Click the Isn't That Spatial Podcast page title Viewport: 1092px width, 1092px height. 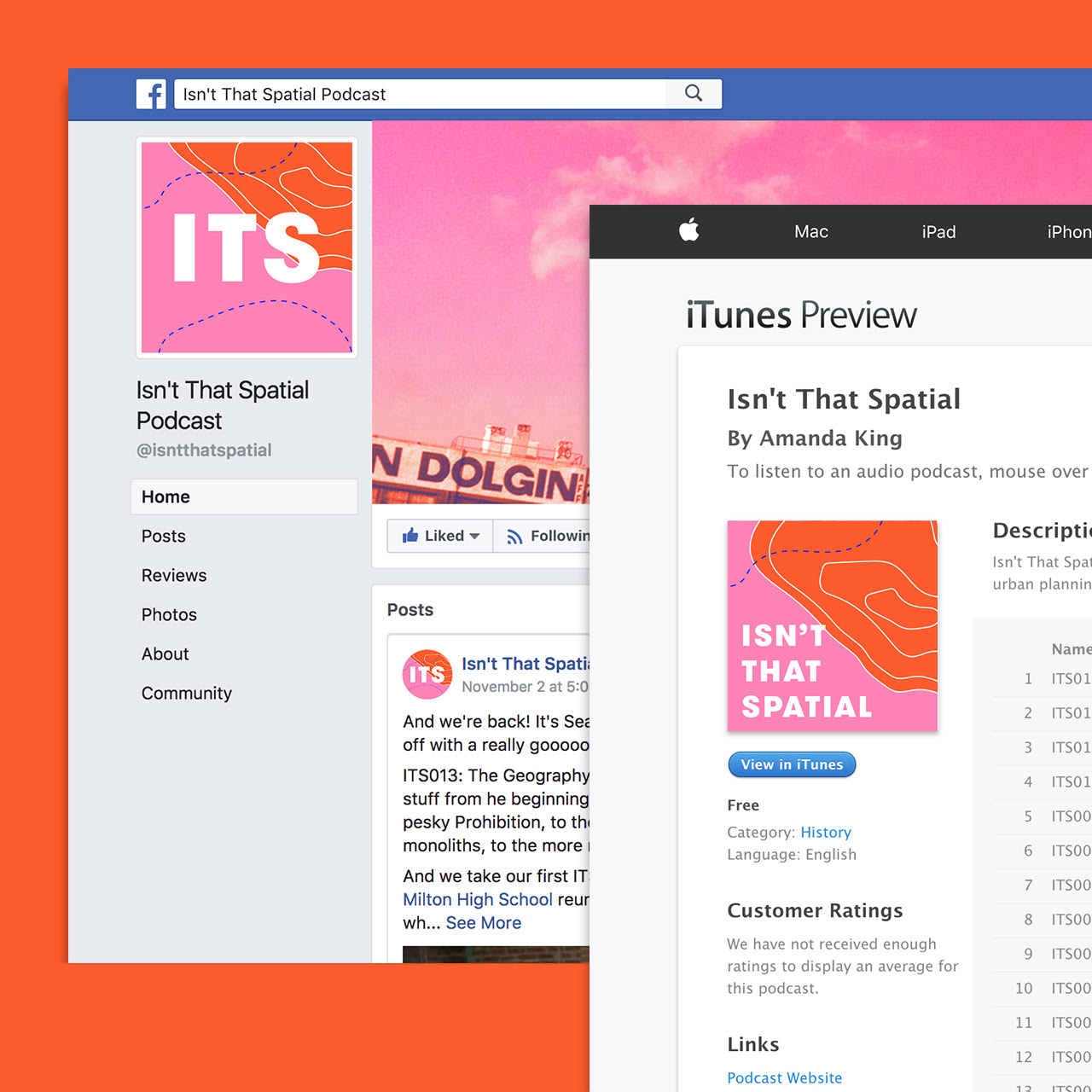[x=223, y=405]
